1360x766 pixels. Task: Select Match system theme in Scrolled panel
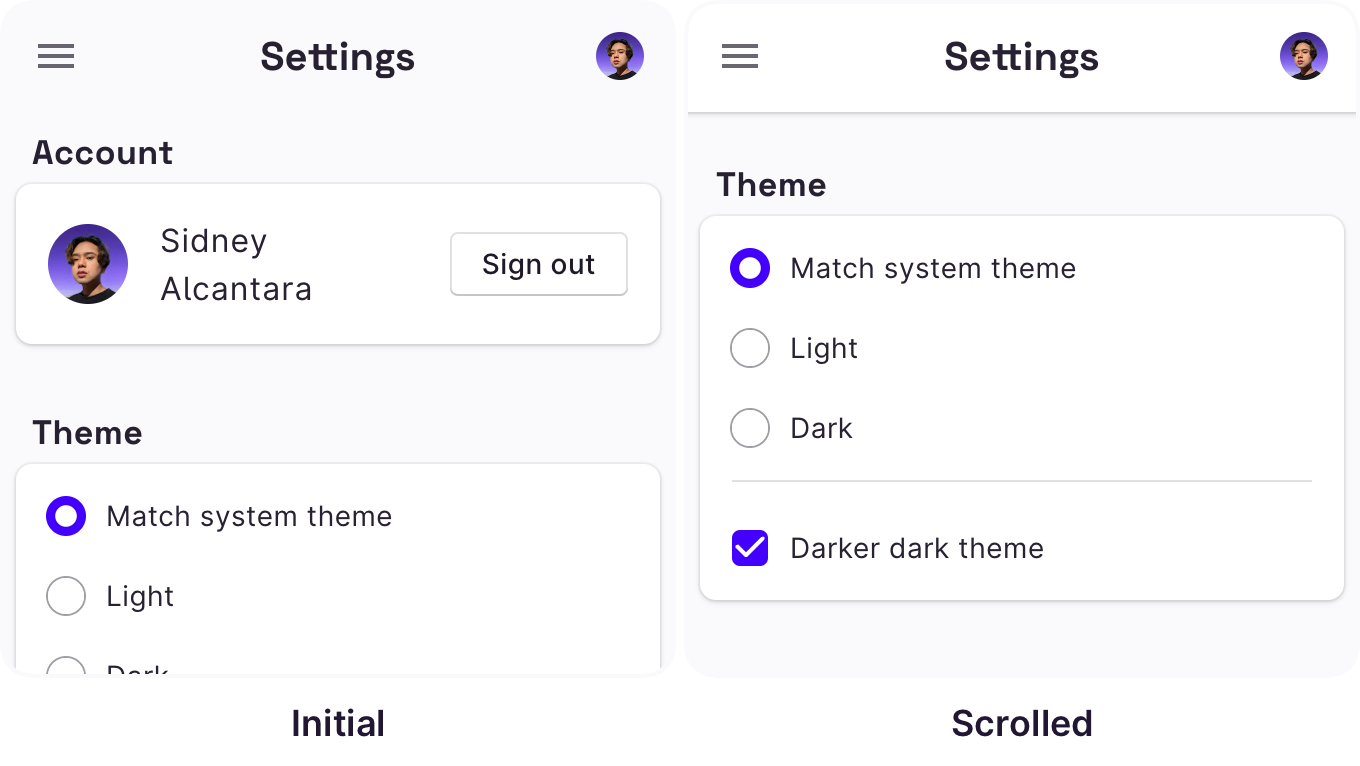click(x=750, y=268)
